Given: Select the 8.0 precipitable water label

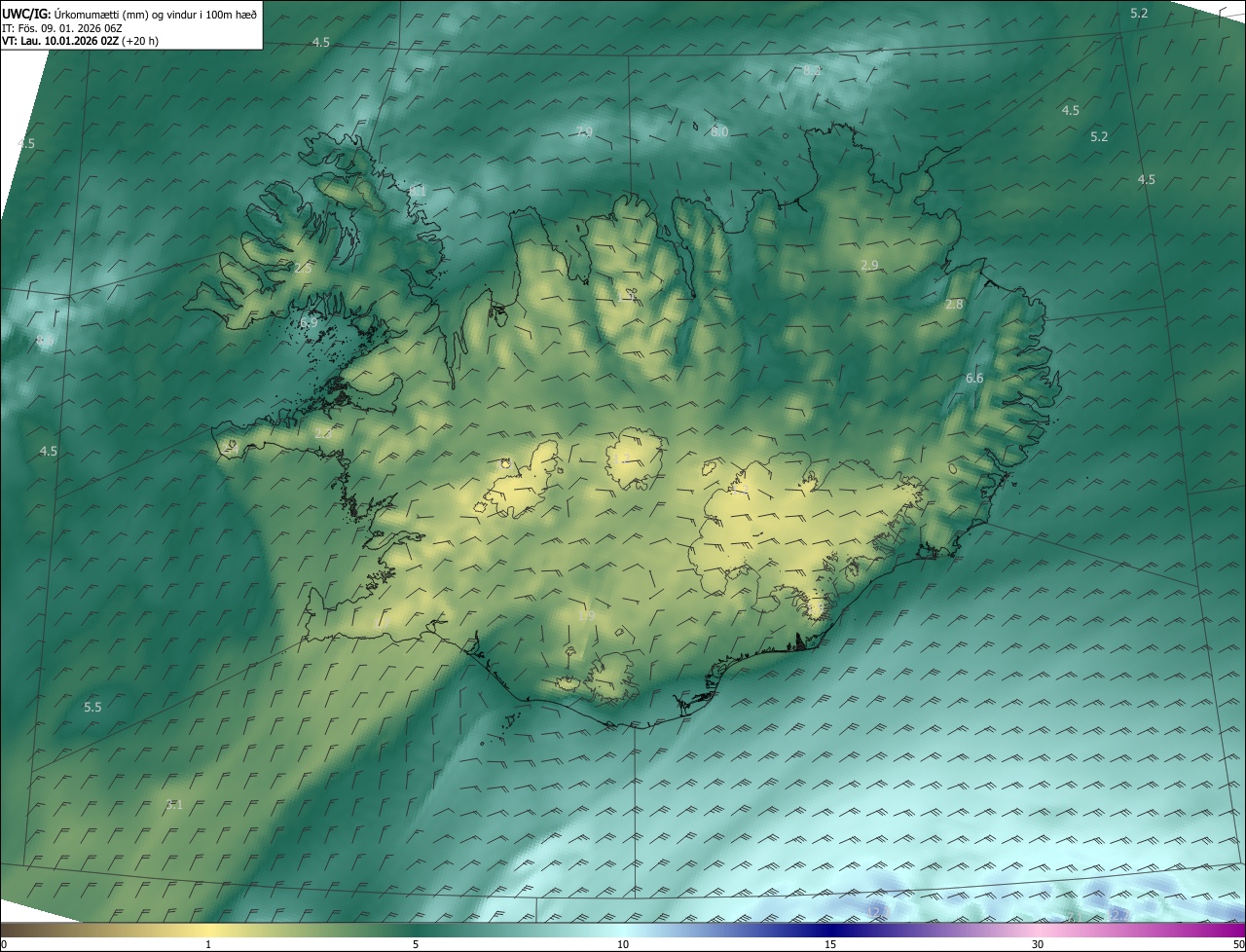Looking at the screenshot, I should [719, 131].
